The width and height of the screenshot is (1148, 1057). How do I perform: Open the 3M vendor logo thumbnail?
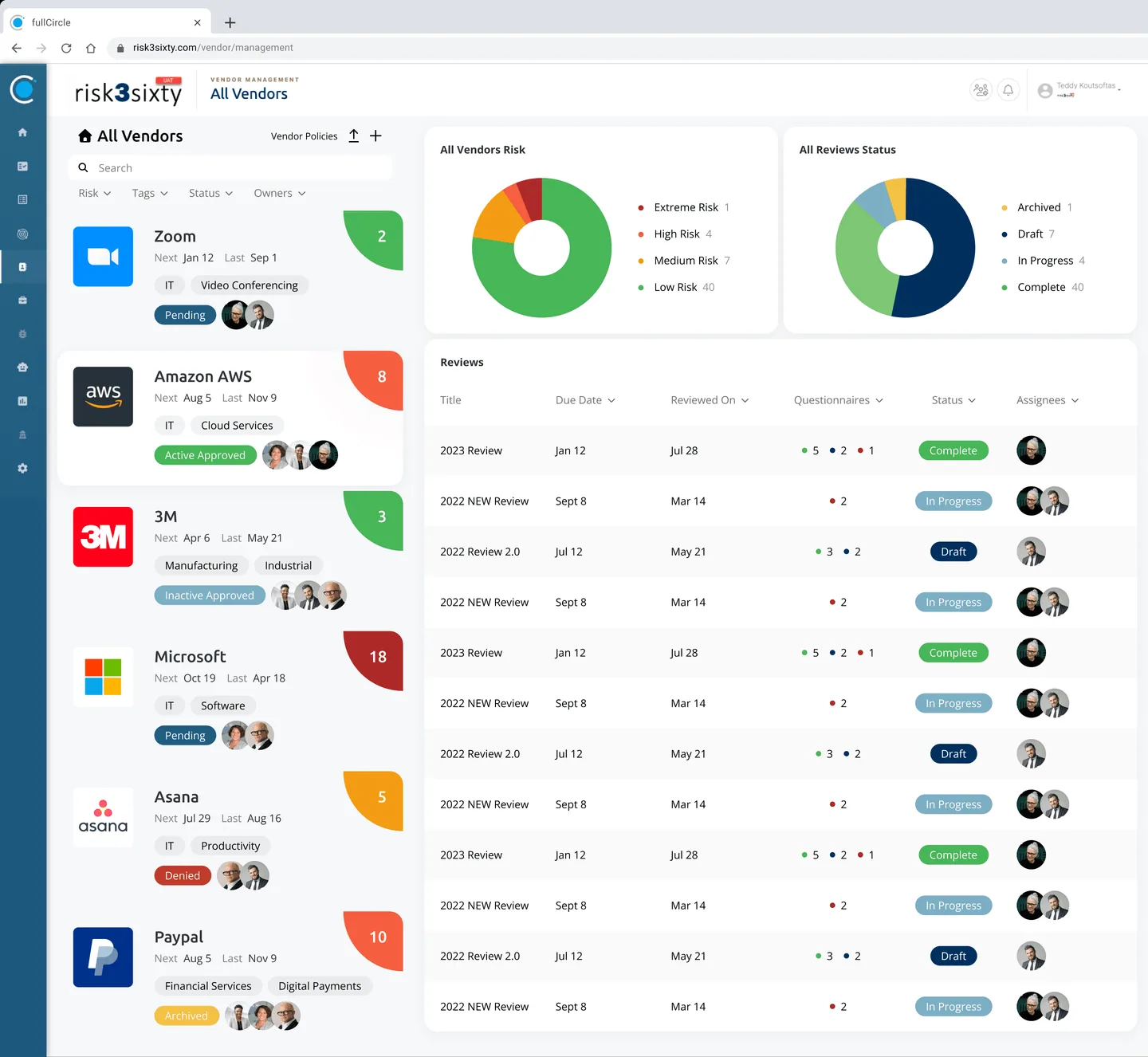tap(103, 536)
